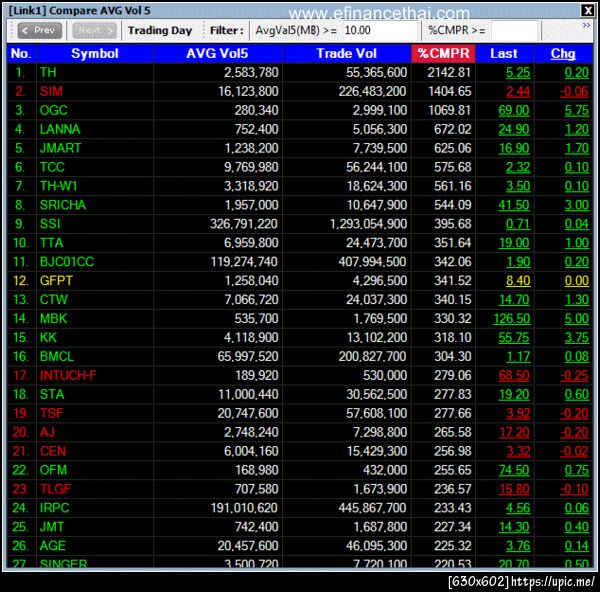This screenshot has width=600, height=592.
Task: Click the change value 5.75
Action: coord(577,110)
